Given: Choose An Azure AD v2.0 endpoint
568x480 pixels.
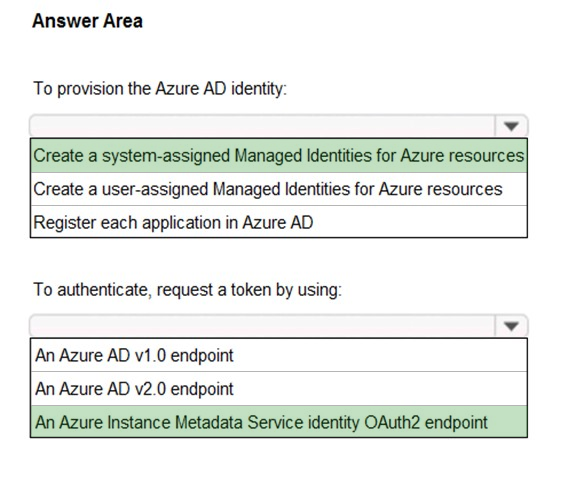Looking at the screenshot, I should point(279,389).
